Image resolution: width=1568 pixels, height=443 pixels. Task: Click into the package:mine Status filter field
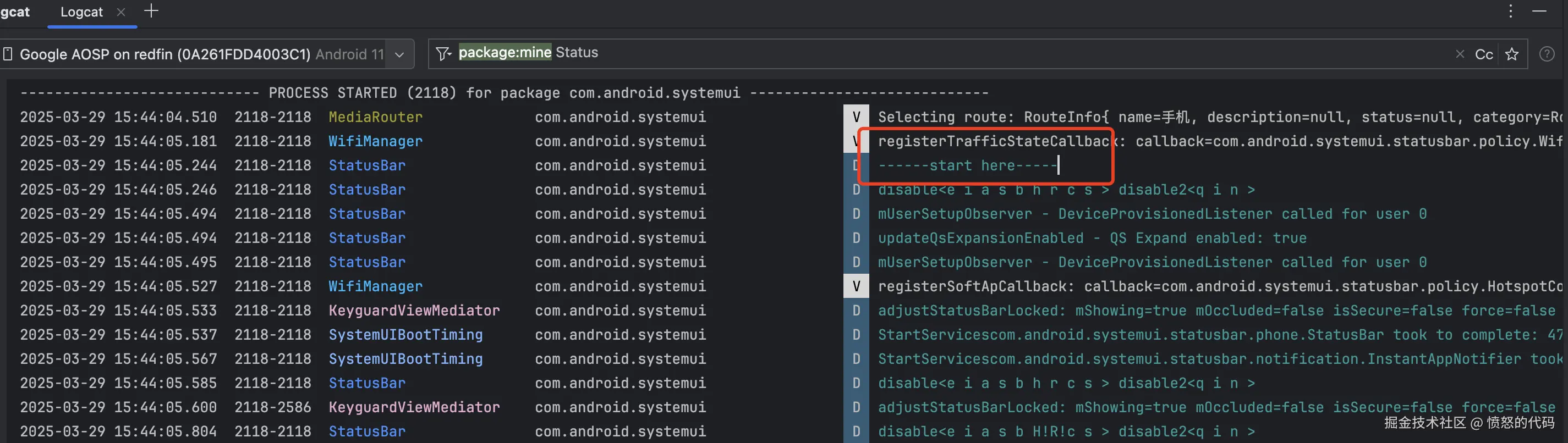[913, 53]
